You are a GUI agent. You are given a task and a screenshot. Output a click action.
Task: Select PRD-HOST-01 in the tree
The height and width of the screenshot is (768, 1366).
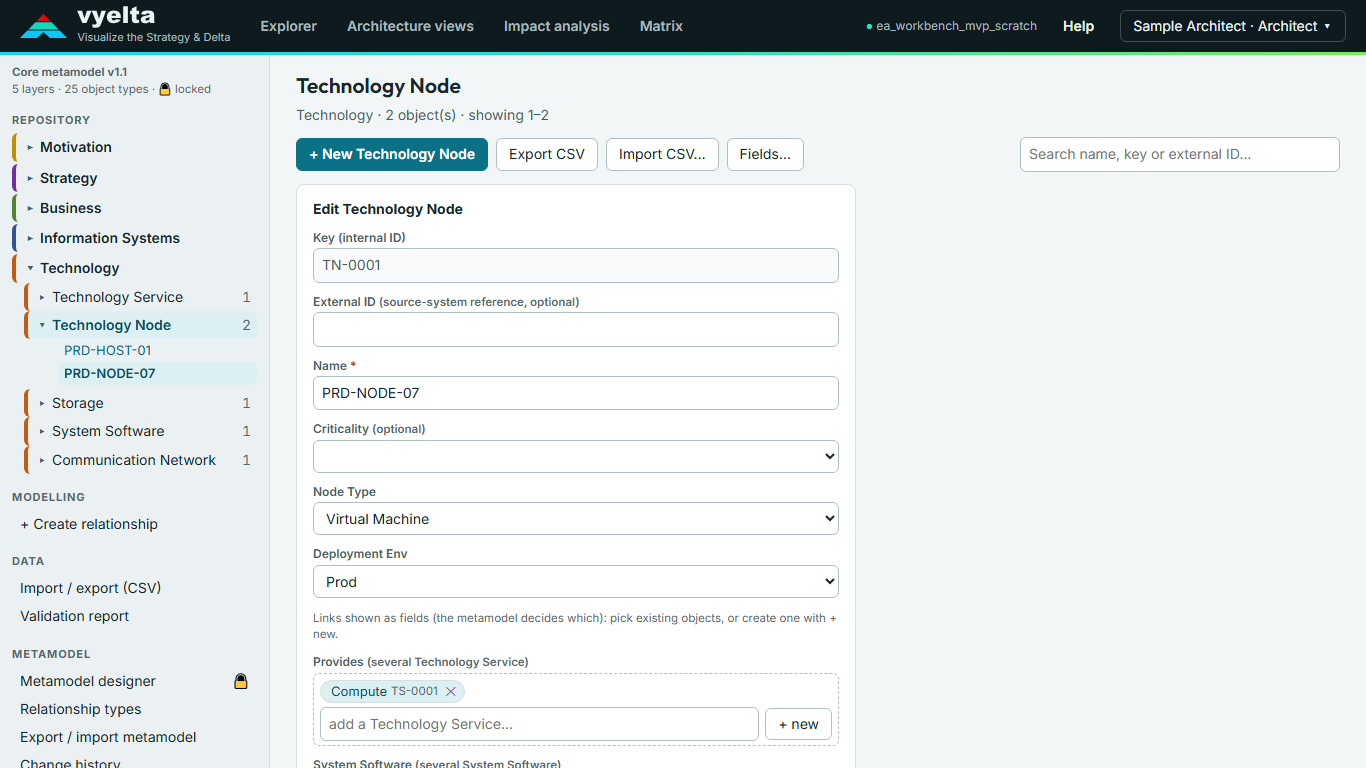(x=108, y=350)
